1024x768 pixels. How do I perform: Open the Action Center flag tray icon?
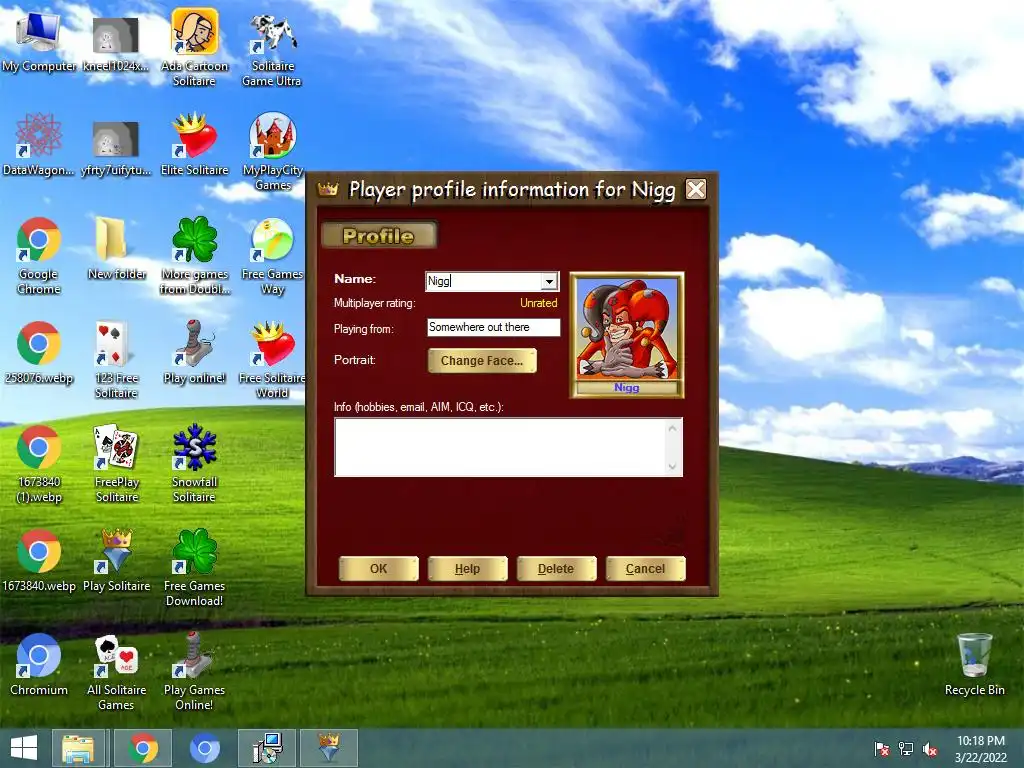(x=882, y=749)
